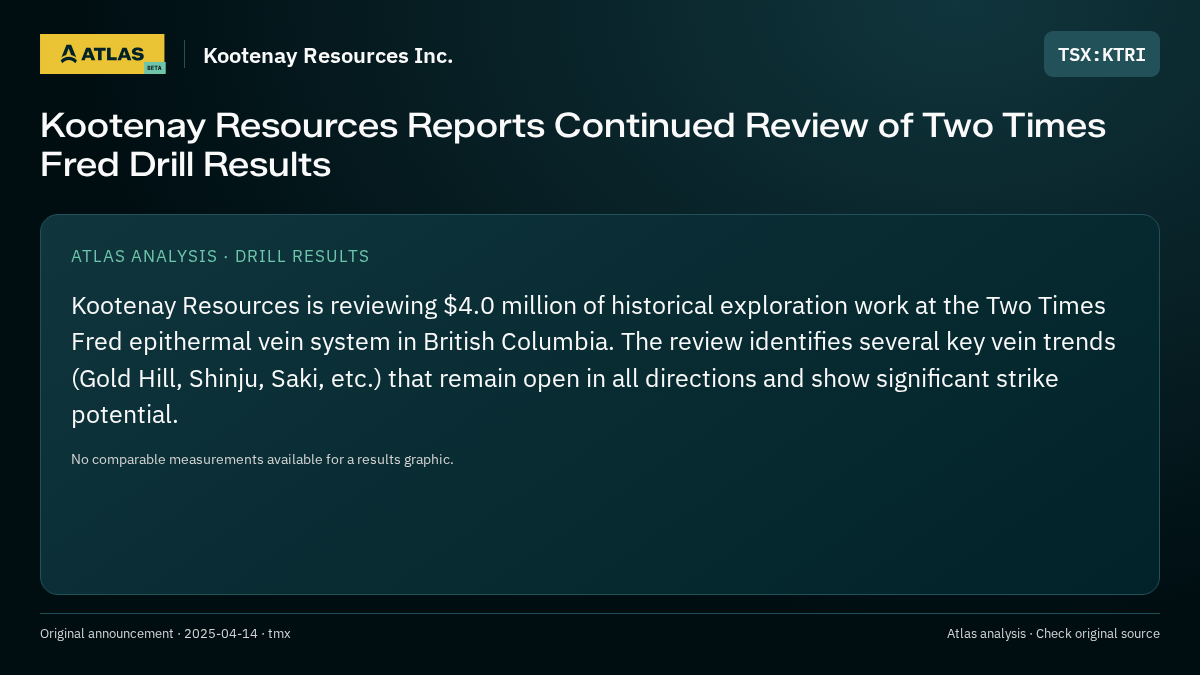The height and width of the screenshot is (675, 1200).
Task: Click the headline about Two Times Fred
Action: coord(573,145)
